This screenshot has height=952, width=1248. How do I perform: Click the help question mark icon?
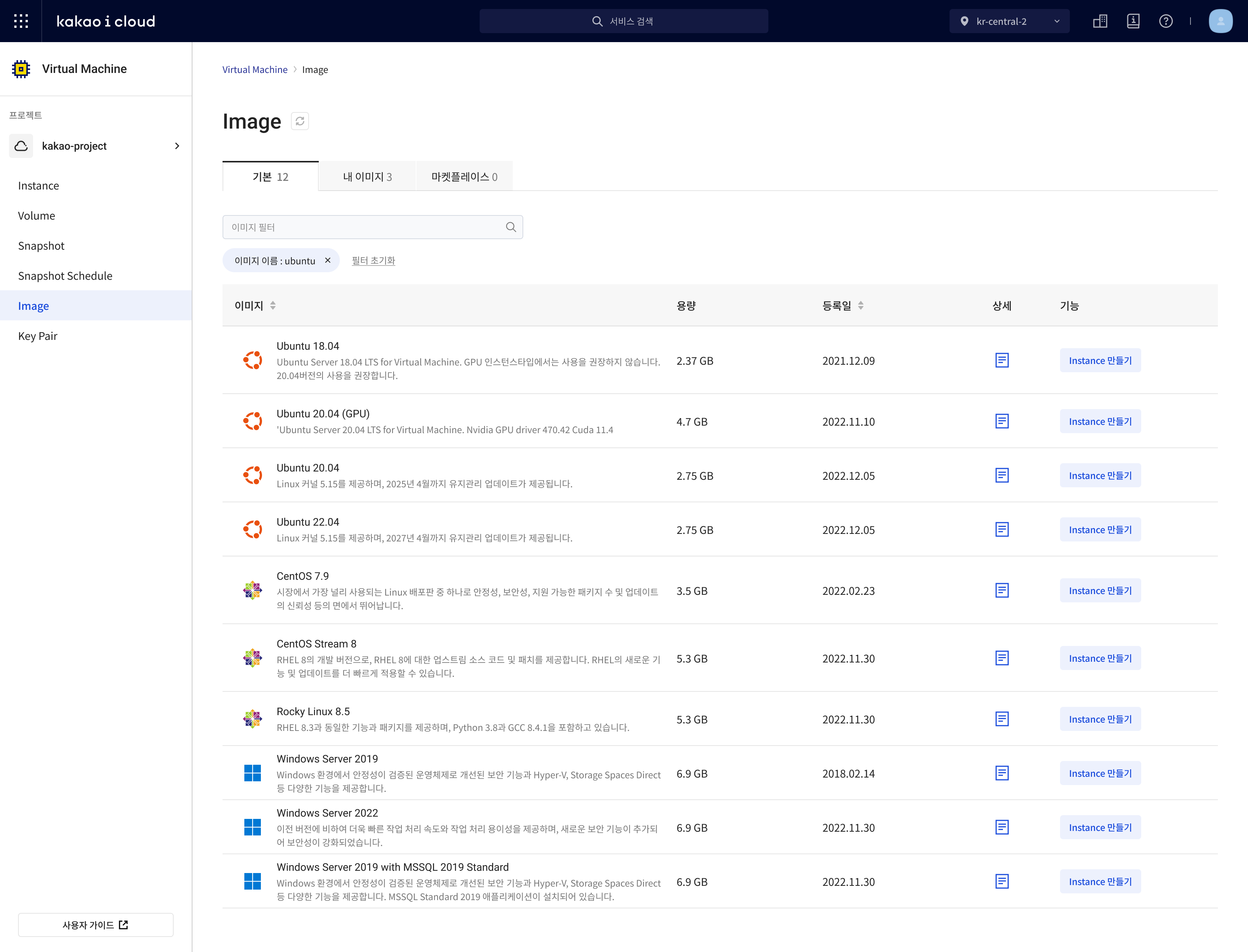(1166, 21)
